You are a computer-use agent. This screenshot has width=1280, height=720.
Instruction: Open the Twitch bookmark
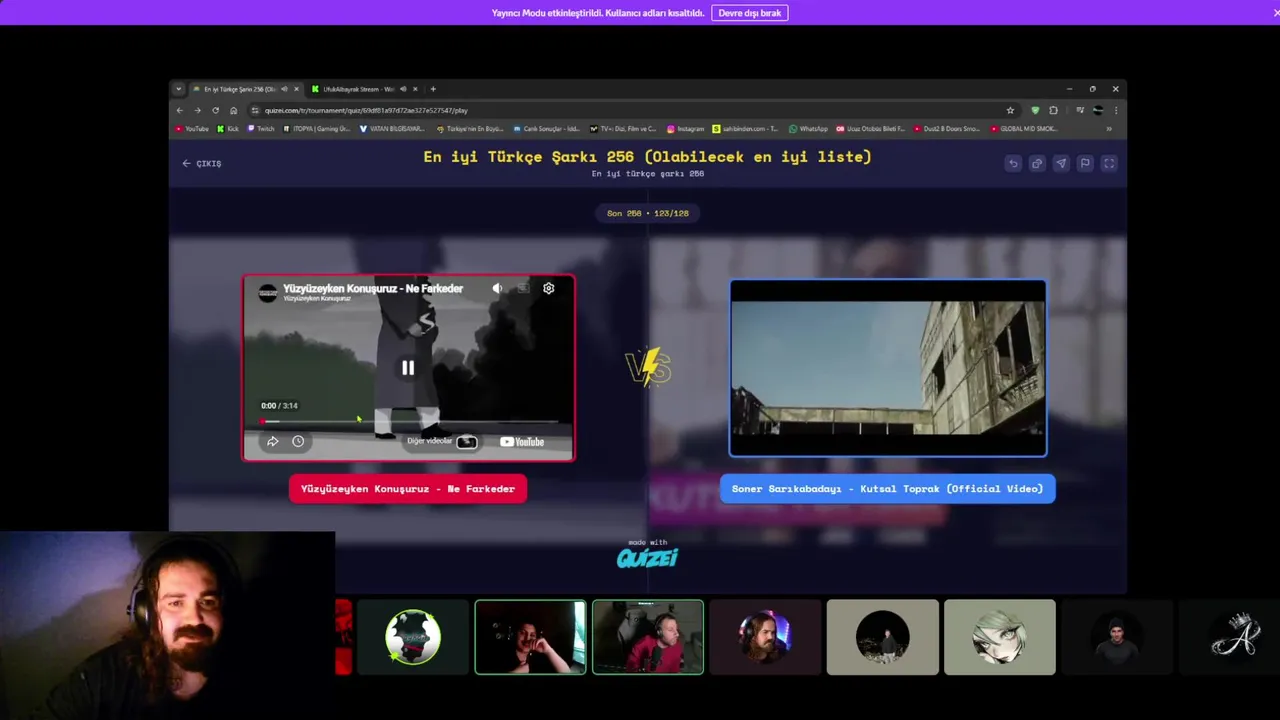pyautogui.click(x=261, y=129)
